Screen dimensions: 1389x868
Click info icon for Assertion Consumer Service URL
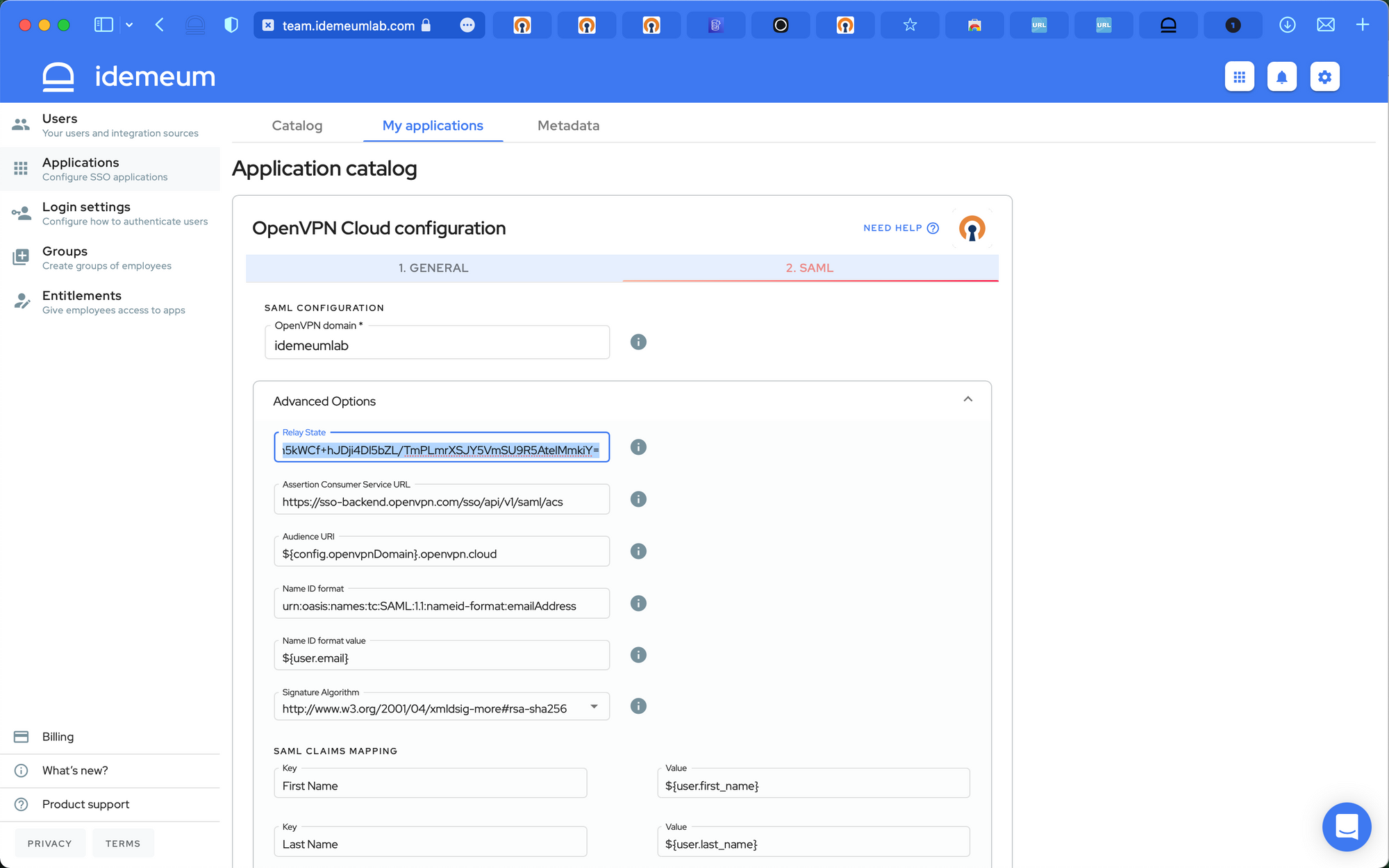click(638, 499)
